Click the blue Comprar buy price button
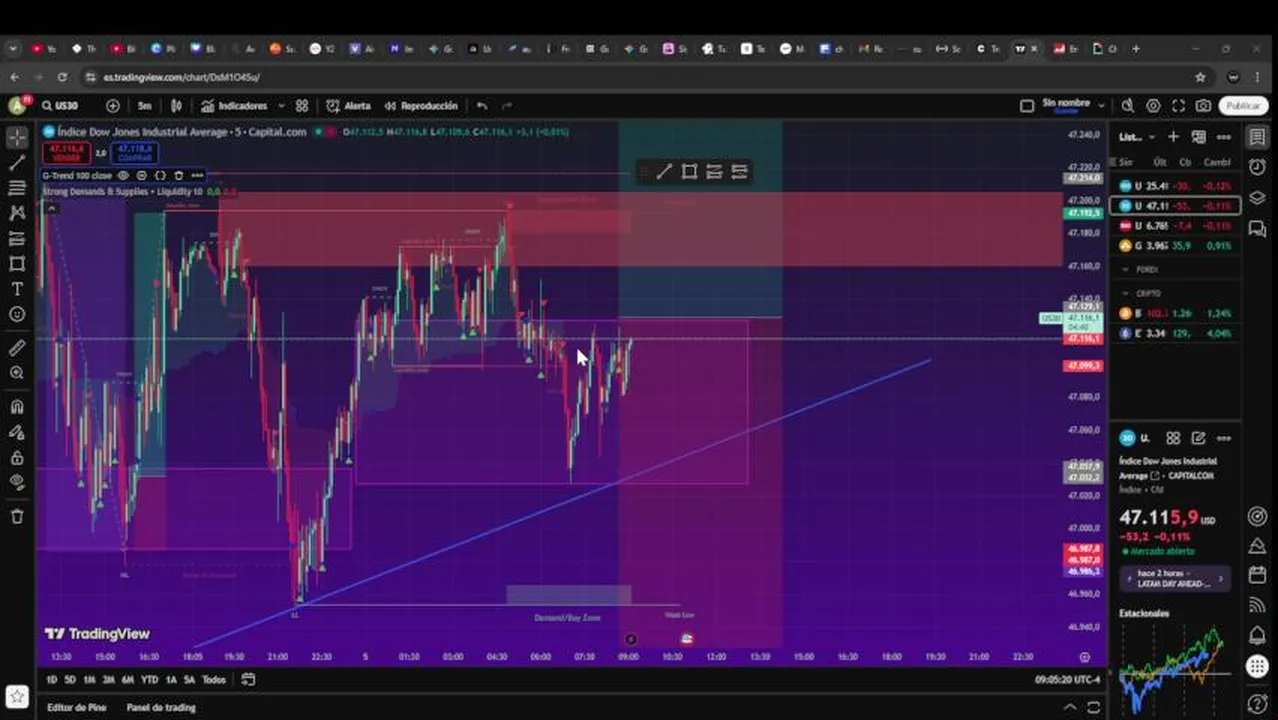 (134, 152)
